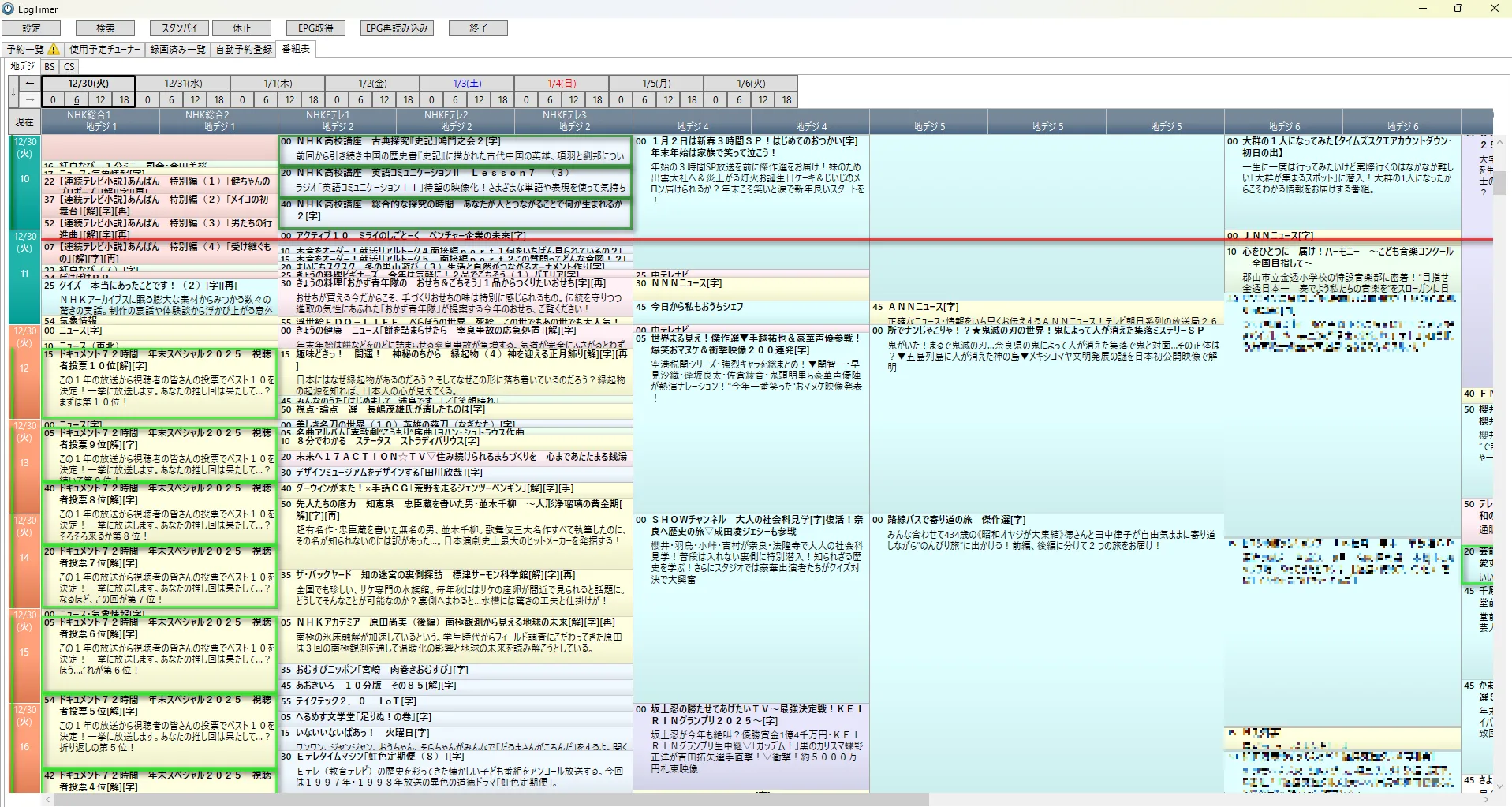The width and height of the screenshot is (1512, 807).
Task: Jump to current time with 現在 button
Action: (x=24, y=122)
